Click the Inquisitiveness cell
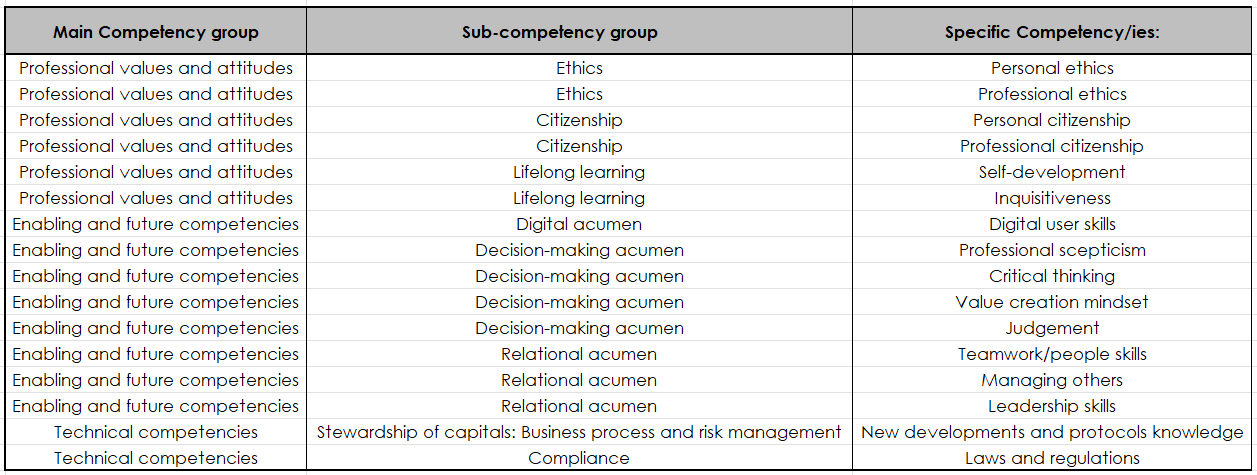 coord(1052,198)
